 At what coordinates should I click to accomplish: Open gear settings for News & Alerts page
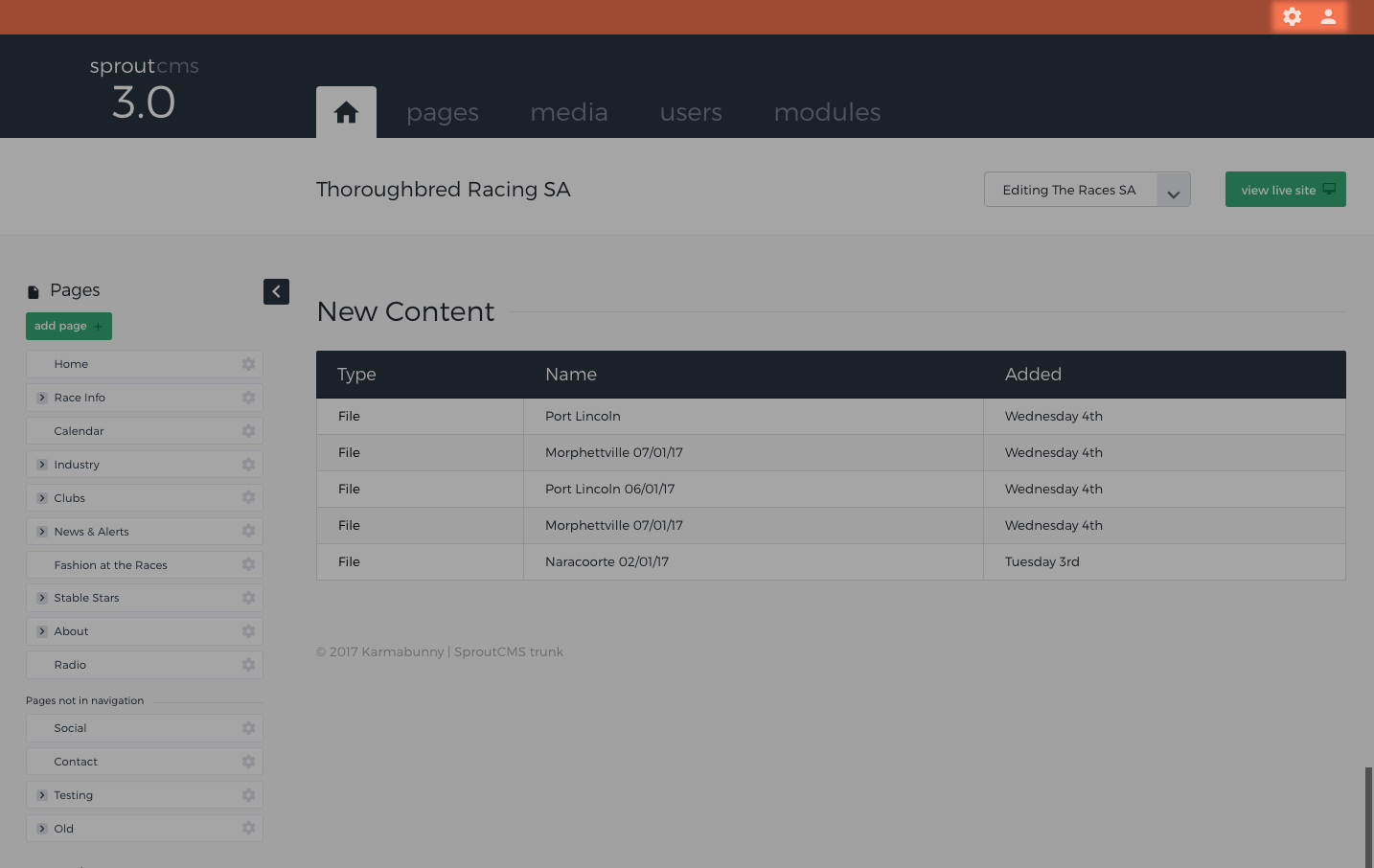[x=248, y=531]
